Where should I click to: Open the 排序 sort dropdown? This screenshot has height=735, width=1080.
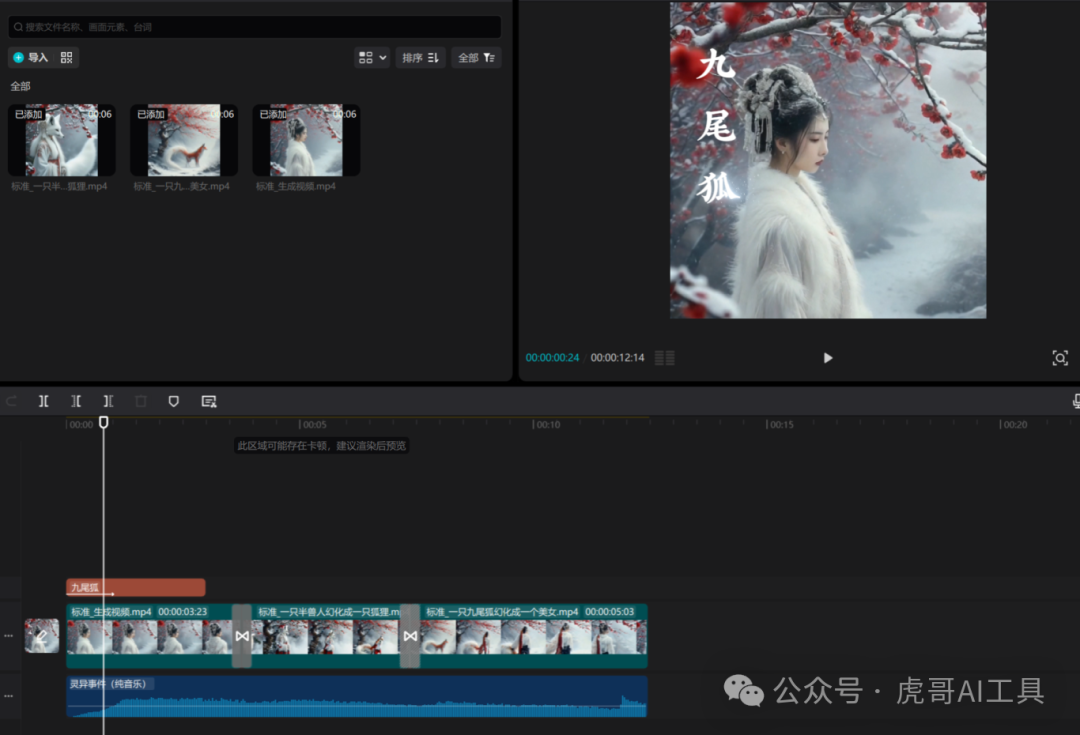click(x=420, y=57)
